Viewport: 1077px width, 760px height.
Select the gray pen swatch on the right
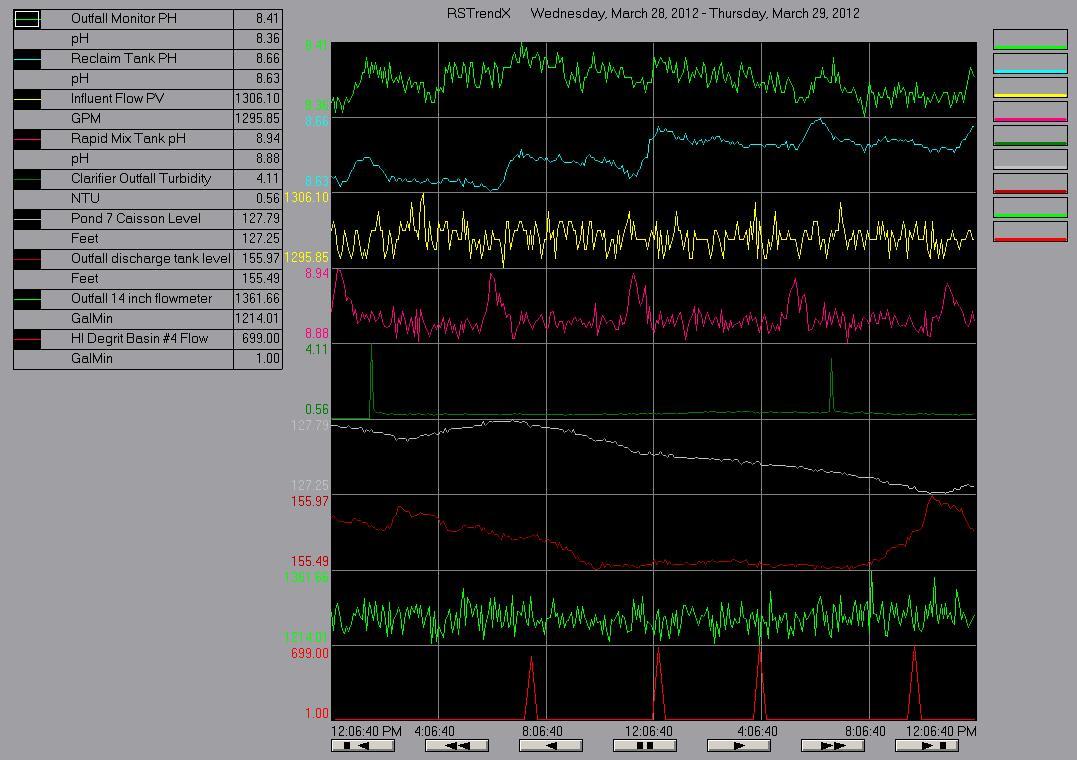(1030, 159)
